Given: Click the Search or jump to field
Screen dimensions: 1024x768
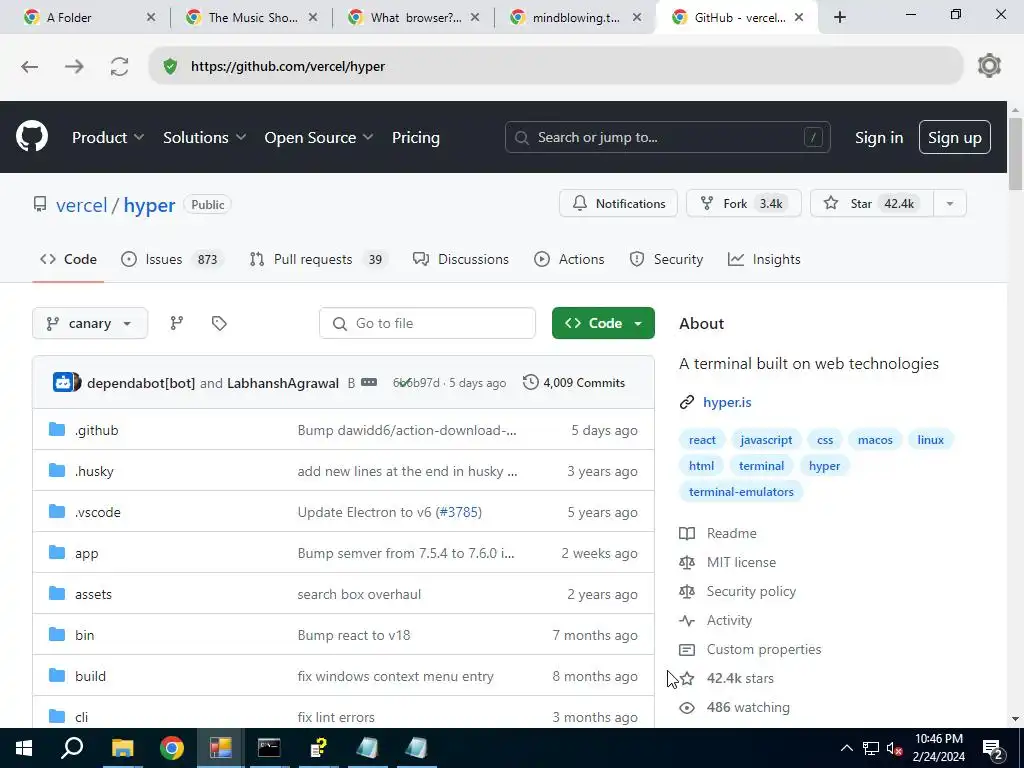Looking at the screenshot, I should (x=667, y=137).
